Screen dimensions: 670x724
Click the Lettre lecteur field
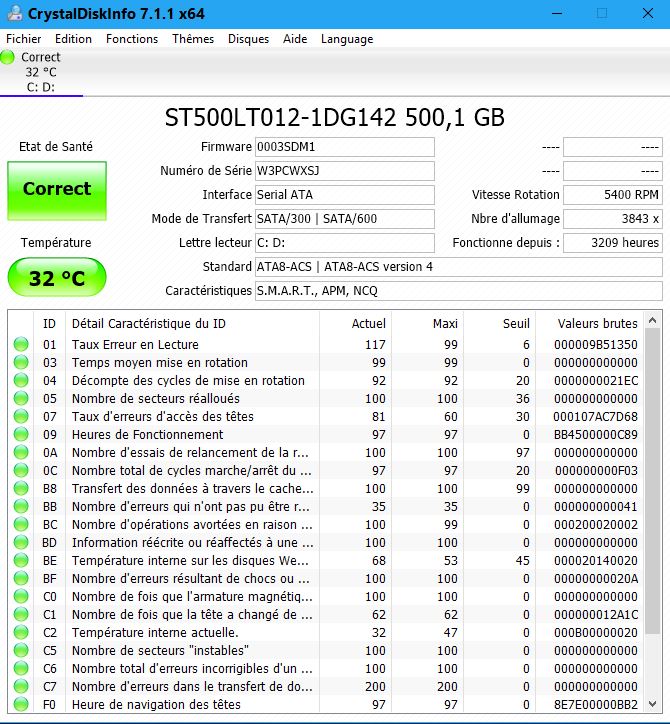coord(344,243)
